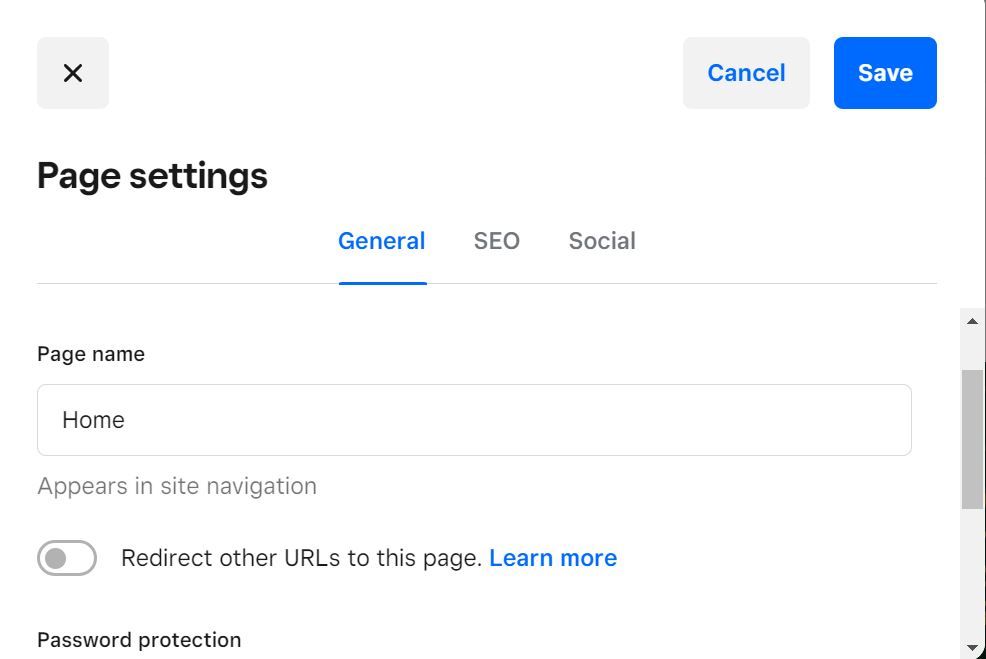Screen dimensions: 986x659
Task: Open the Social tab
Action: pyautogui.click(x=602, y=240)
